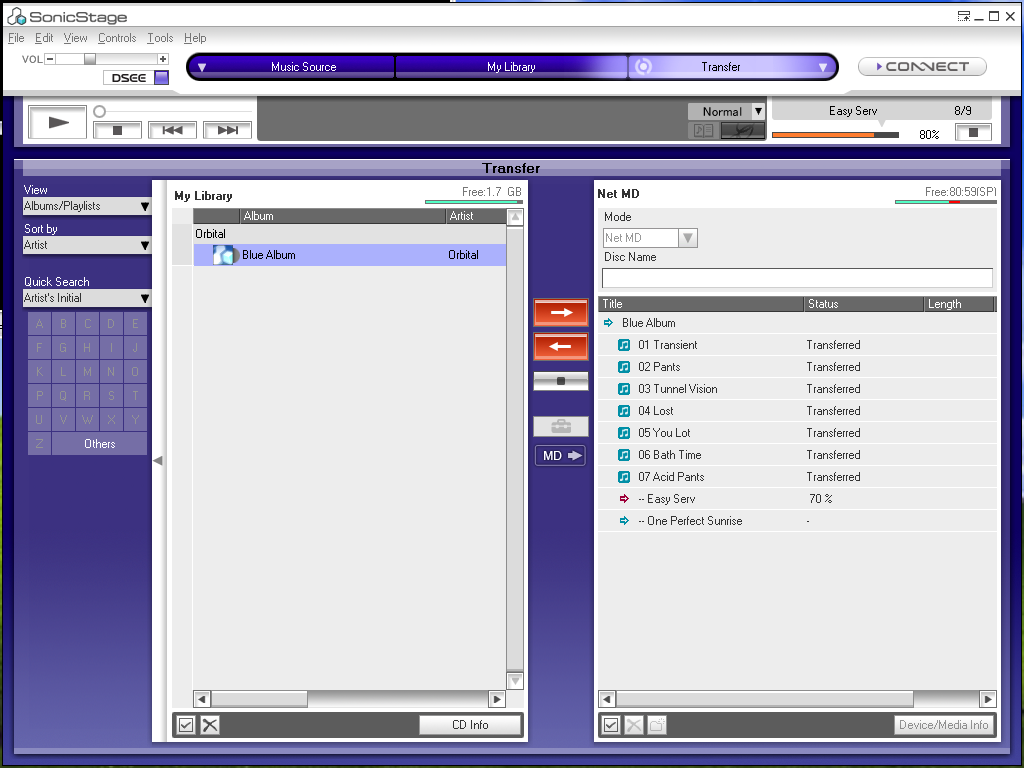
Task: Delete Net MD item with X icon
Action: (x=634, y=725)
